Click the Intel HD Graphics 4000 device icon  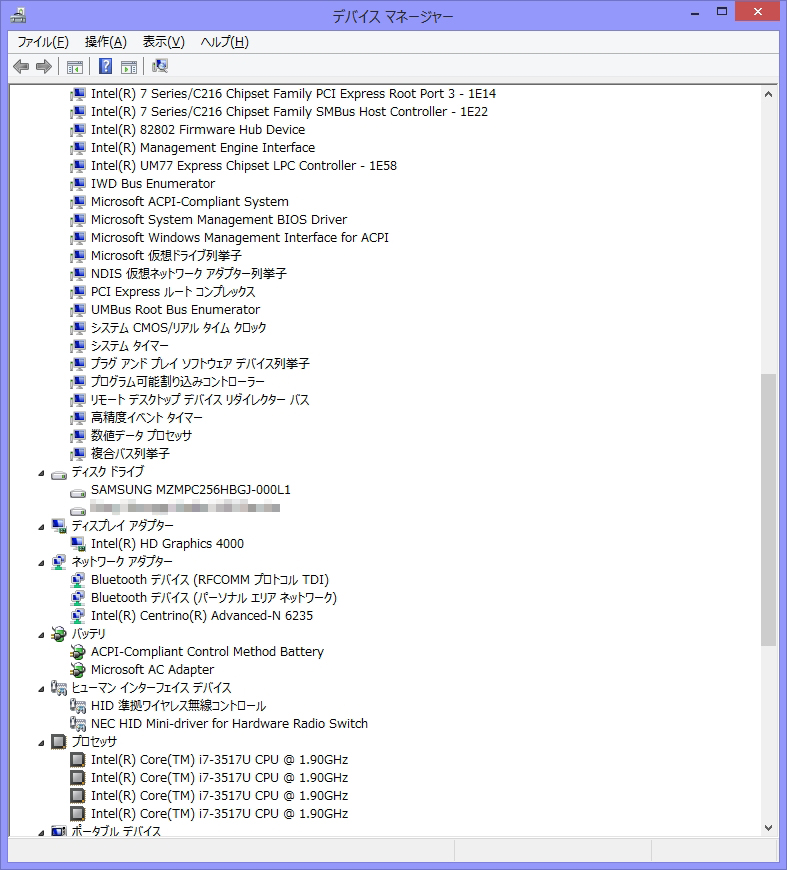78,544
